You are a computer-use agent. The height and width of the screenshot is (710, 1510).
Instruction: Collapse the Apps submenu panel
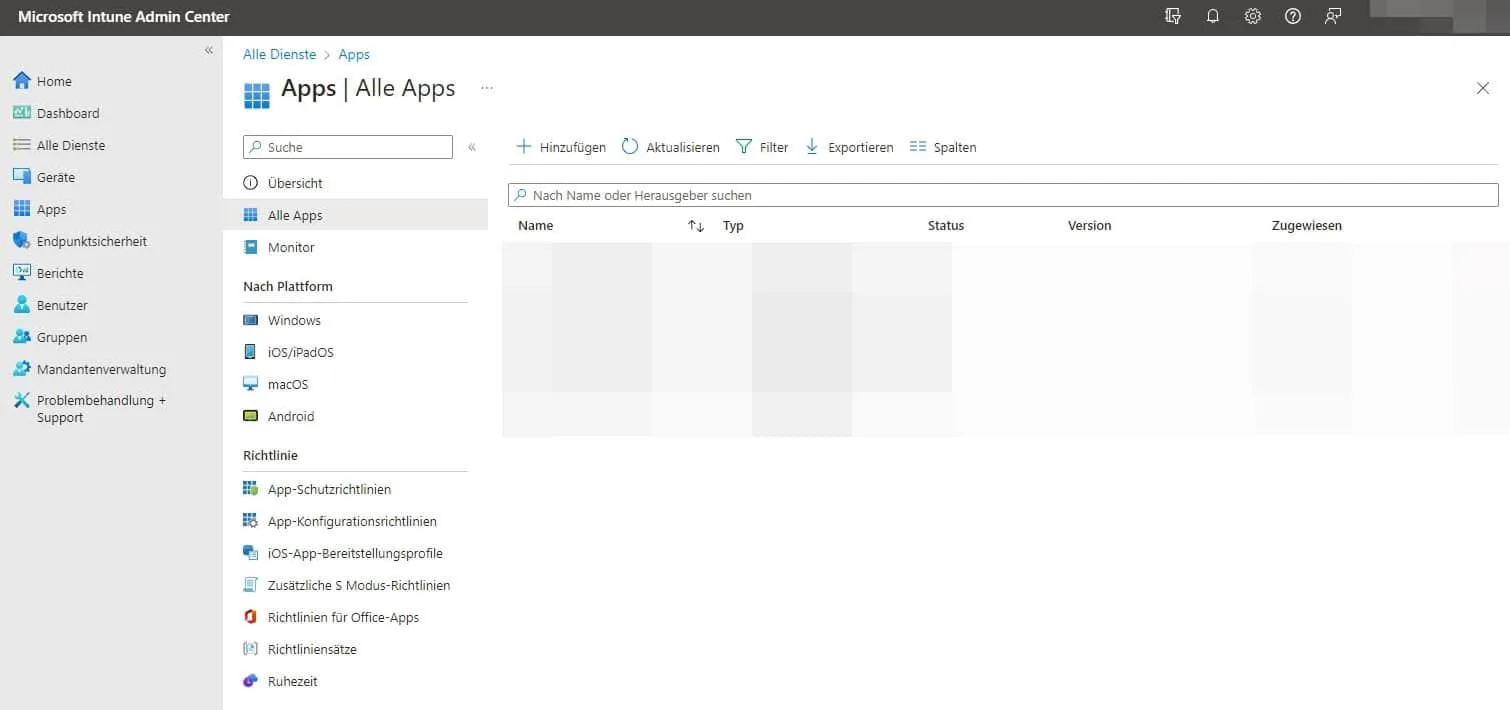[472, 147]
